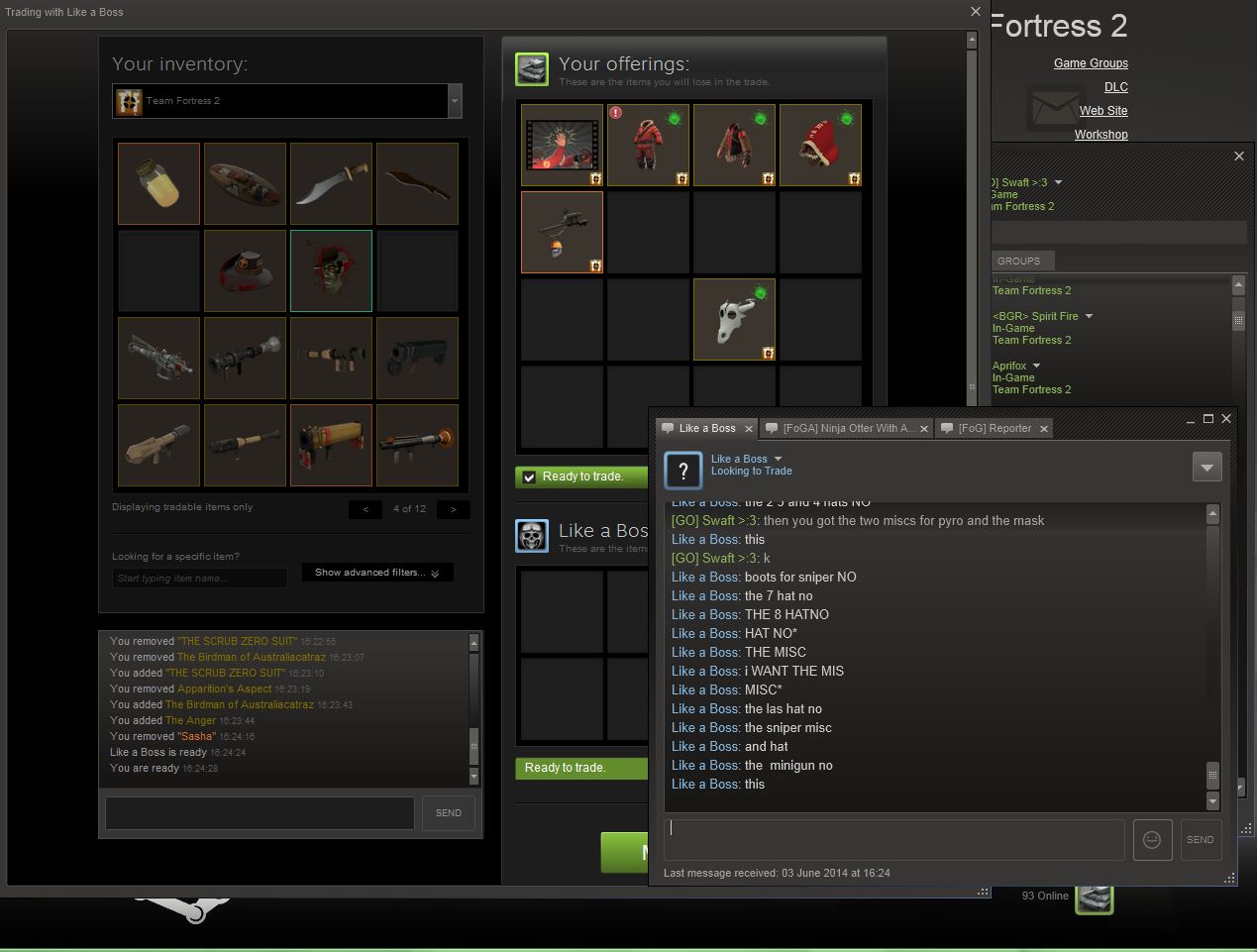1257x952 pixels.
Task: Click the red warning badge on snowsuit
Action: [616, 113]
